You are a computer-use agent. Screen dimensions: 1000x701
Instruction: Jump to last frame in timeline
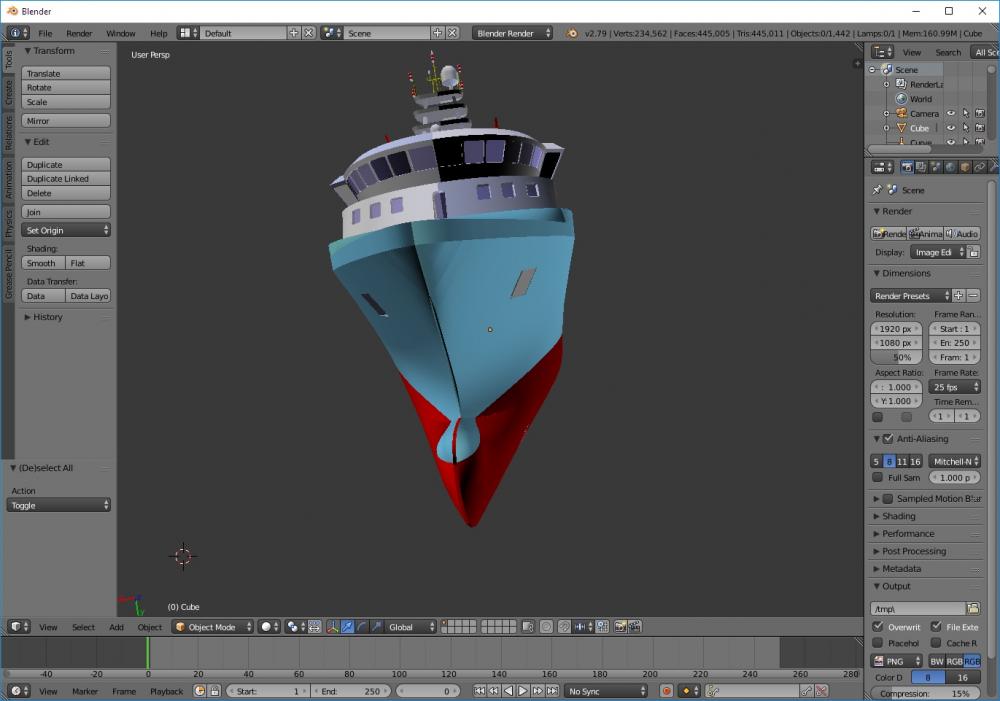pos(552,691)
